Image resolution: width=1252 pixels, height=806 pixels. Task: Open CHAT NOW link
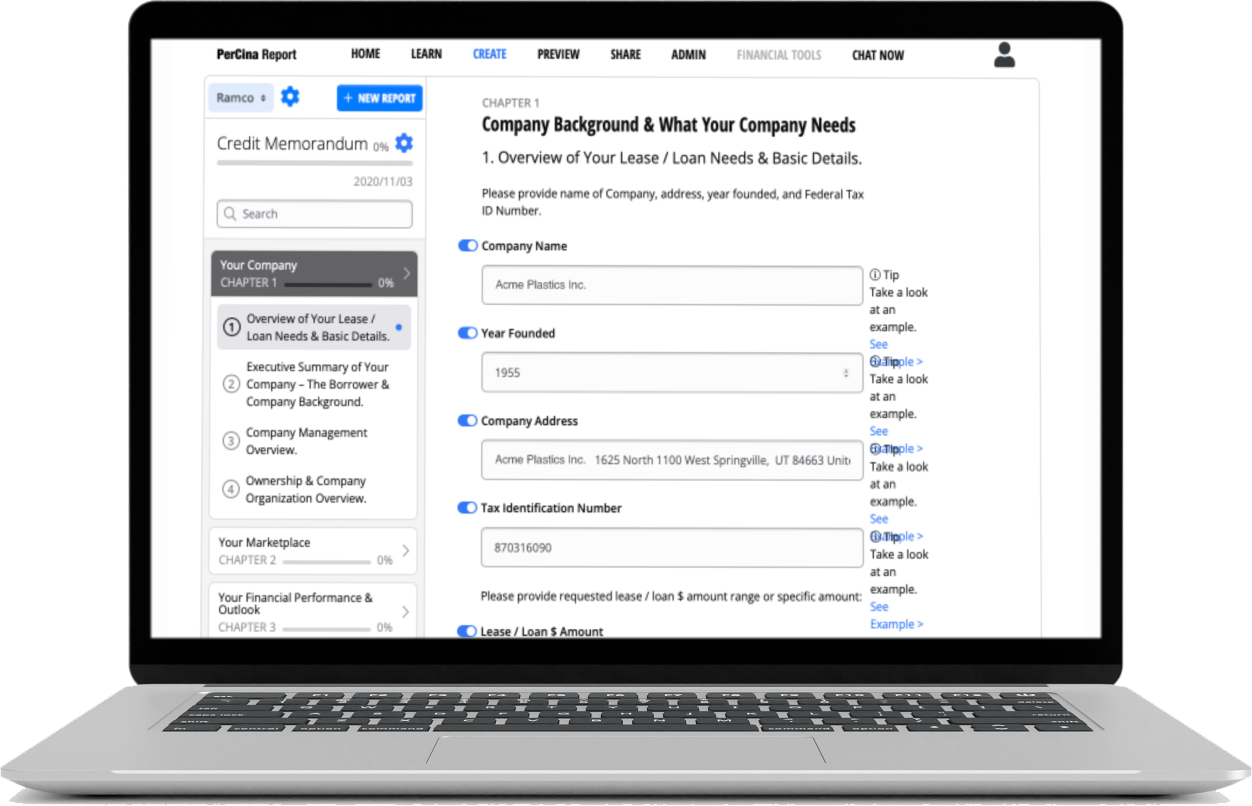pos(877,56)
